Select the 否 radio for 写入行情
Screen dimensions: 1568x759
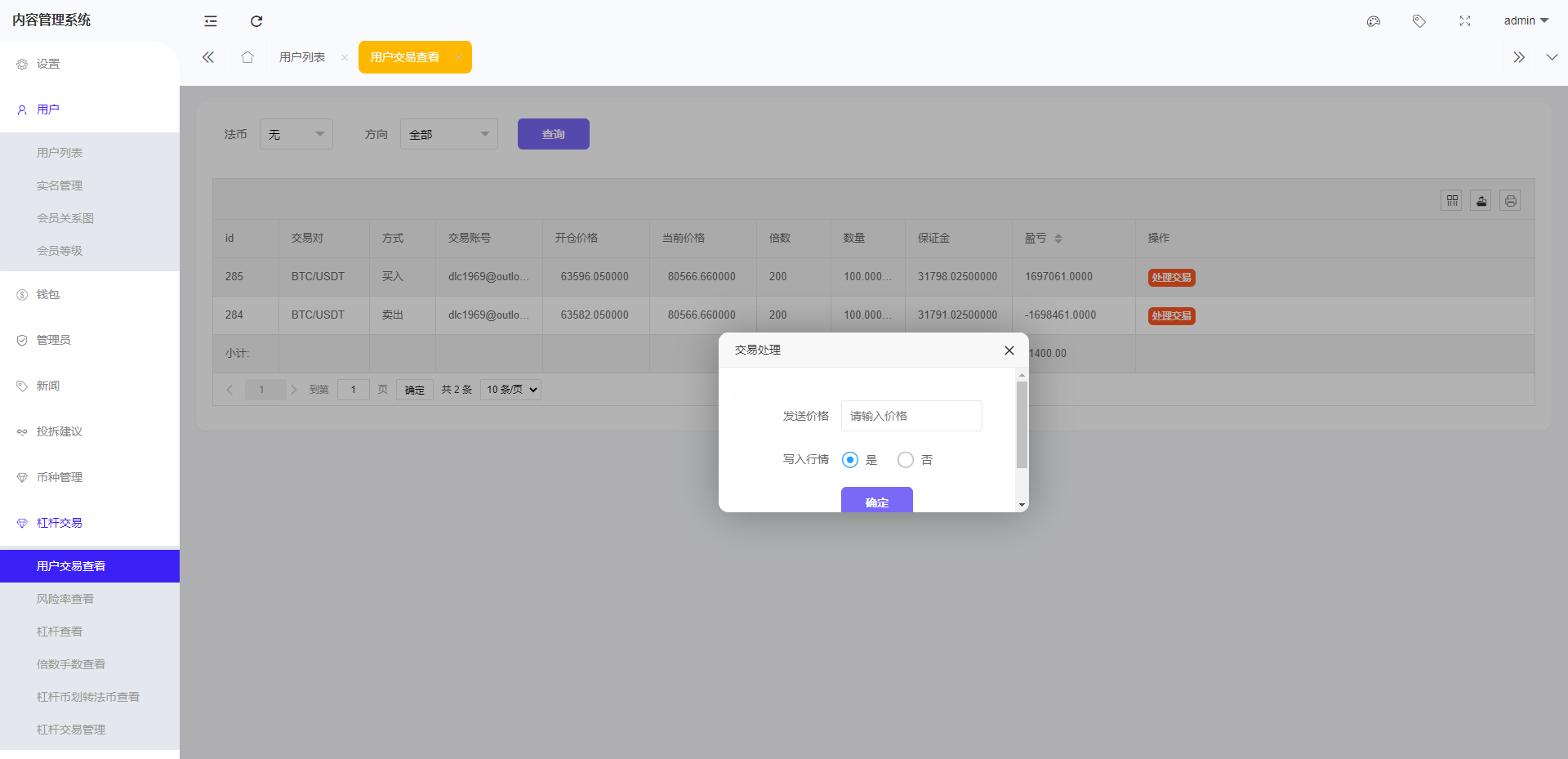click(906, 460)
